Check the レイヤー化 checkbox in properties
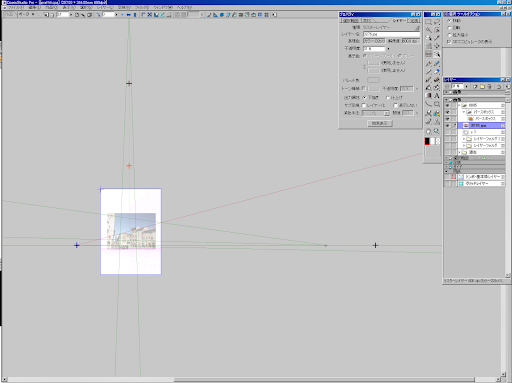The height and width of the screenshot is (383, 512). click(x=364, y=105)
